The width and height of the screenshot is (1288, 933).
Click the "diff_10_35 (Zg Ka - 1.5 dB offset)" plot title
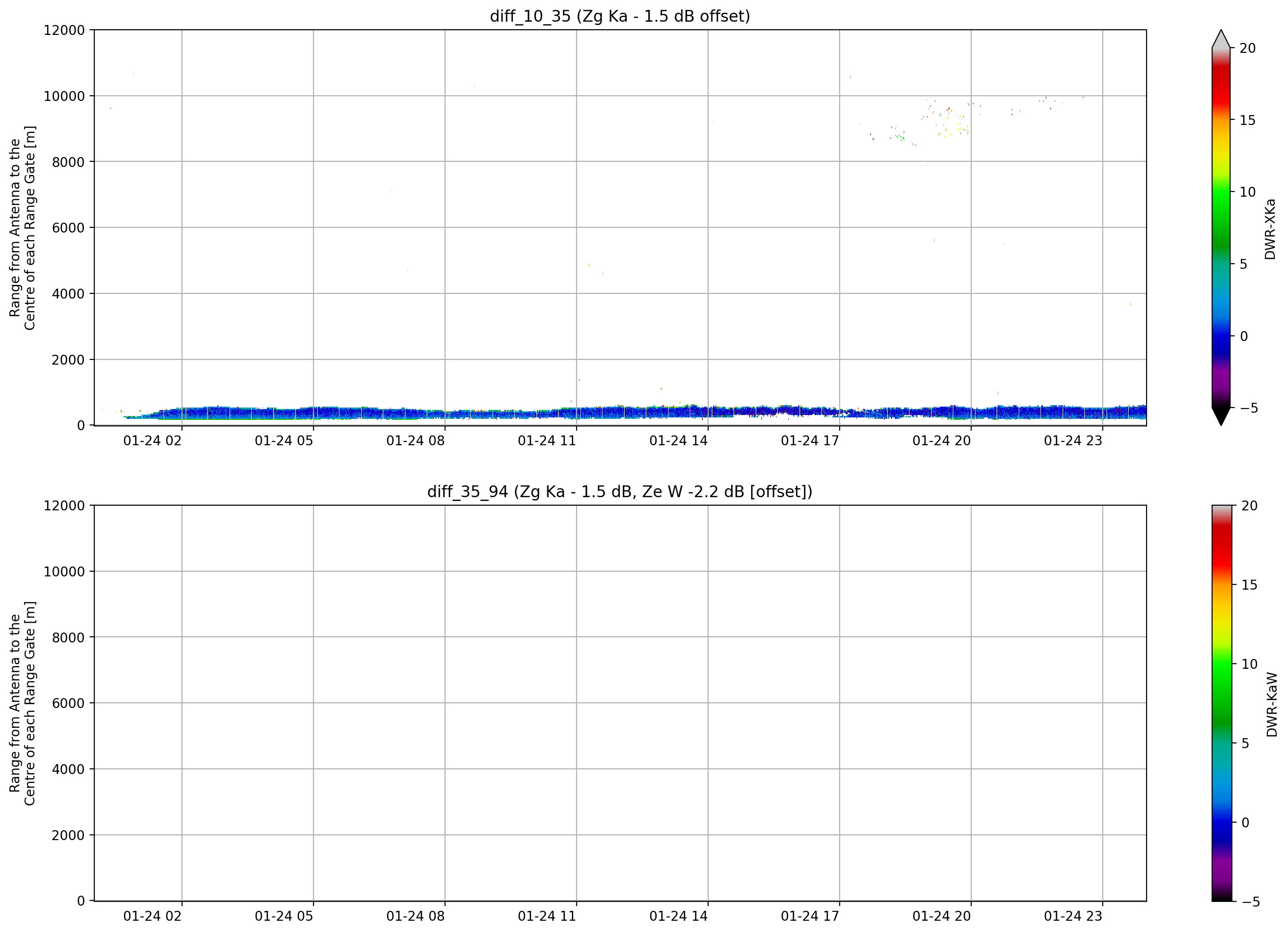tap(619, 17)
